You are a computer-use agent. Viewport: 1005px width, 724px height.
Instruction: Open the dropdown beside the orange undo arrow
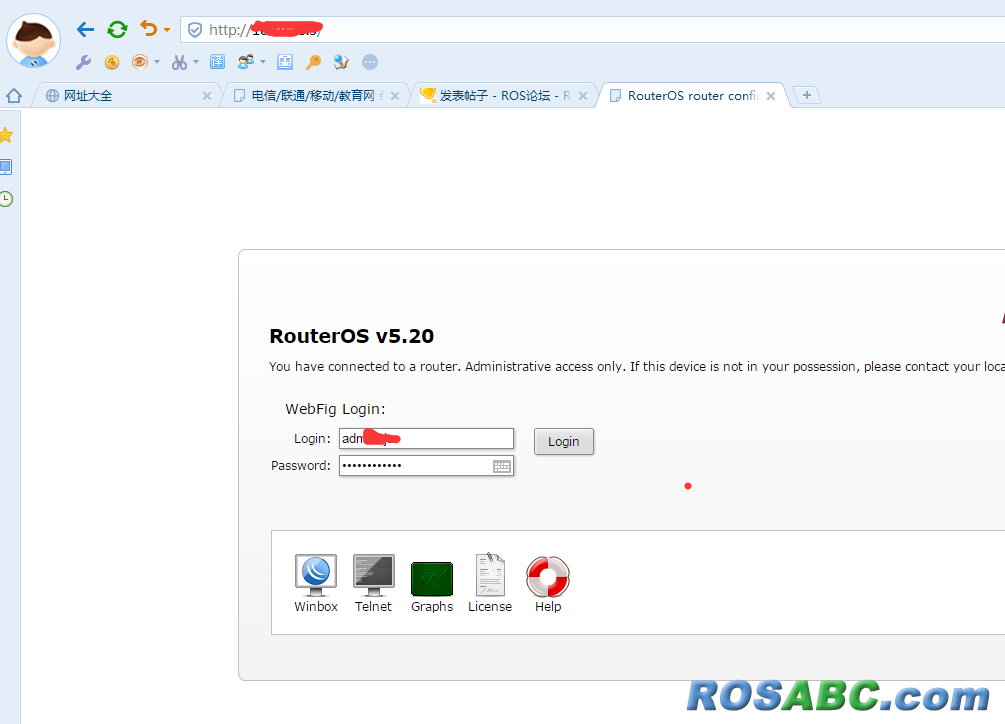(167, 30)
